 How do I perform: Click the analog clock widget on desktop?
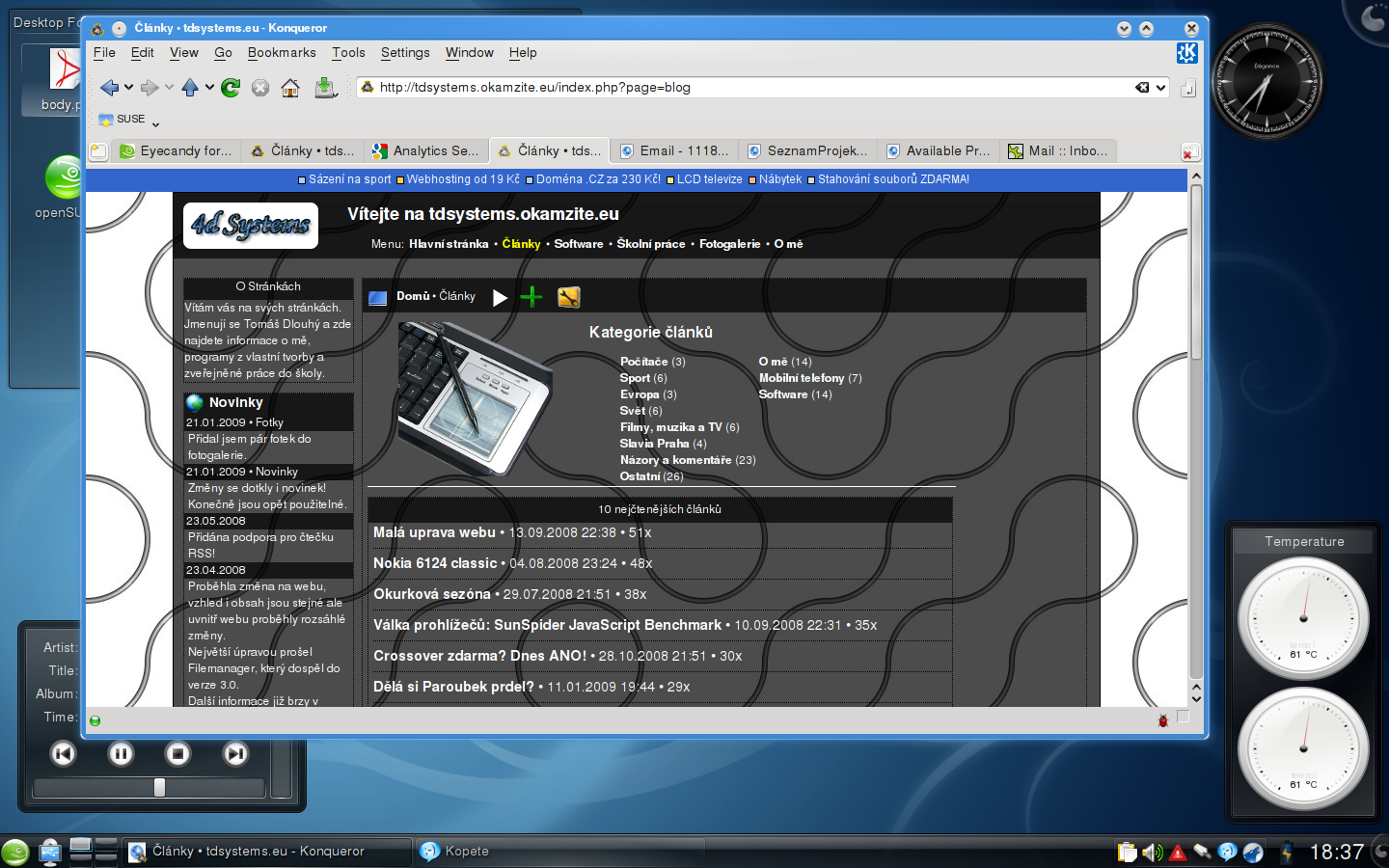(1266, 82)
